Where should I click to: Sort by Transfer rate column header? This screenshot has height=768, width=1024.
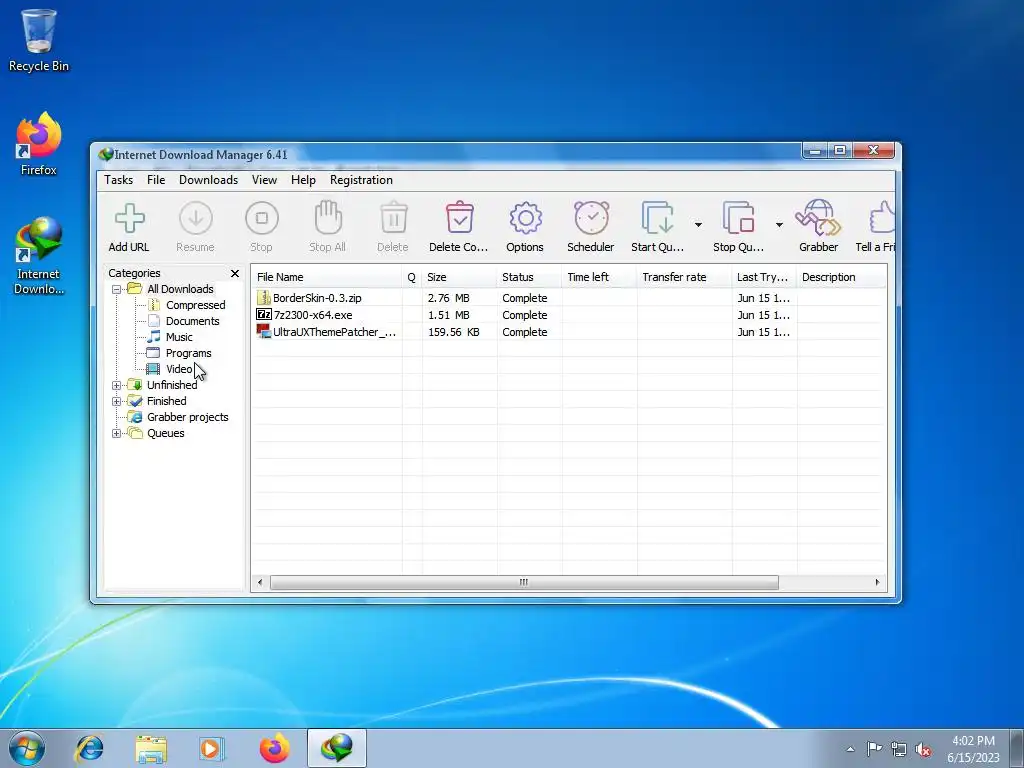click(684, 277)
